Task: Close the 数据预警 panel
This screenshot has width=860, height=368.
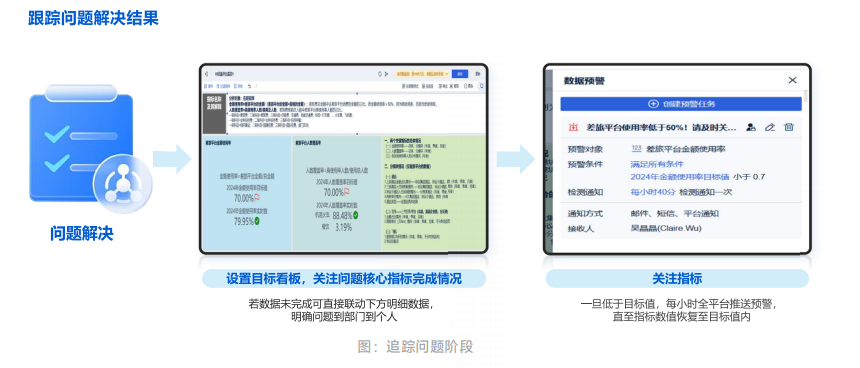Action: 793,80
